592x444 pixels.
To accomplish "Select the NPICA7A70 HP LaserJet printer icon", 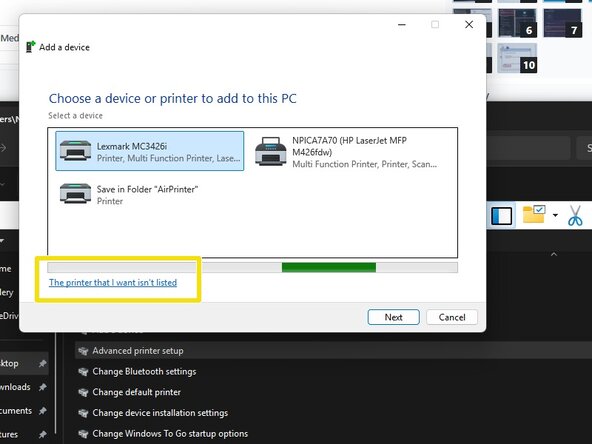I will (270, 152).
